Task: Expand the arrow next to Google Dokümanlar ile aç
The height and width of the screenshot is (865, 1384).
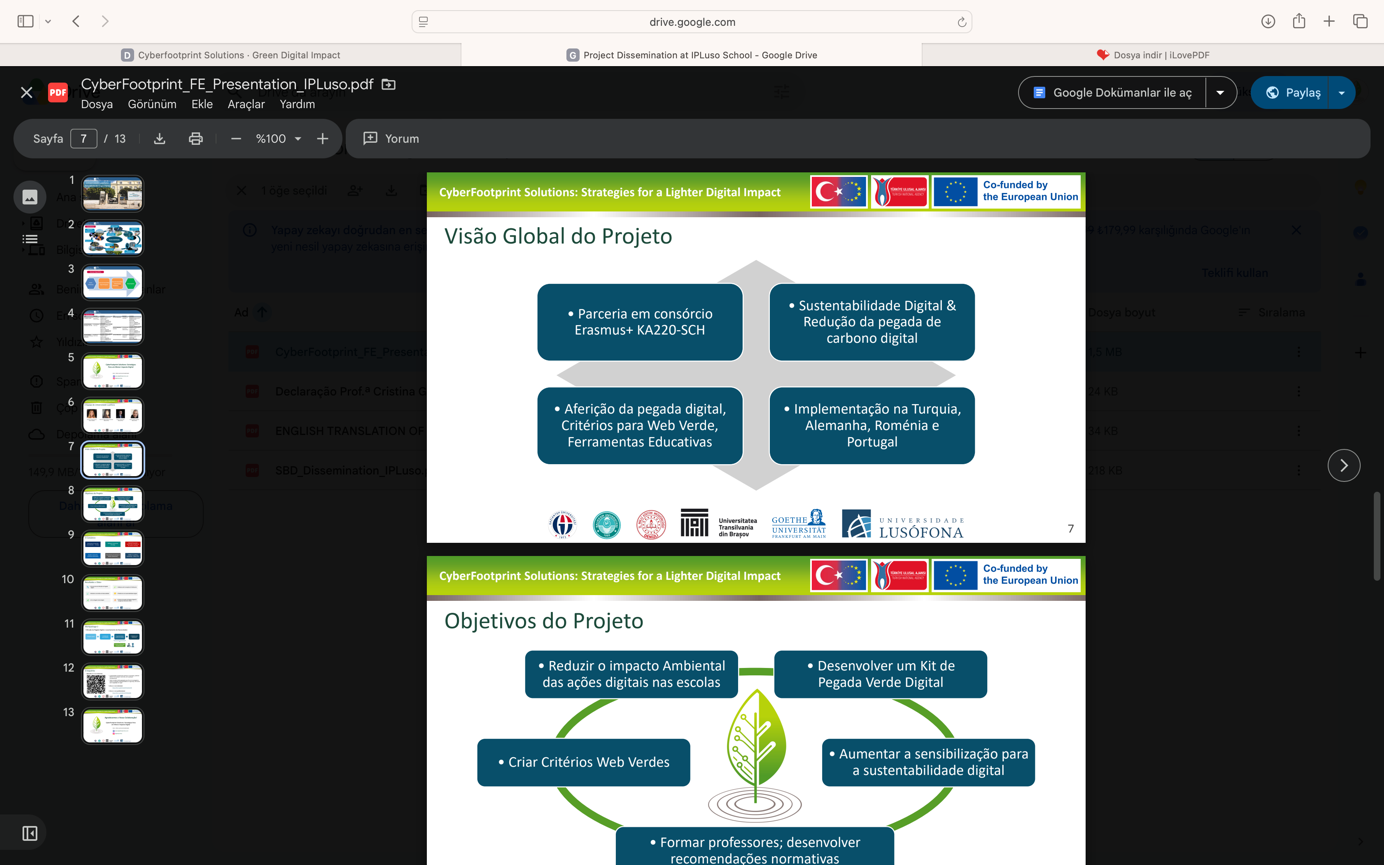Action: click(x=1220, y=93)
